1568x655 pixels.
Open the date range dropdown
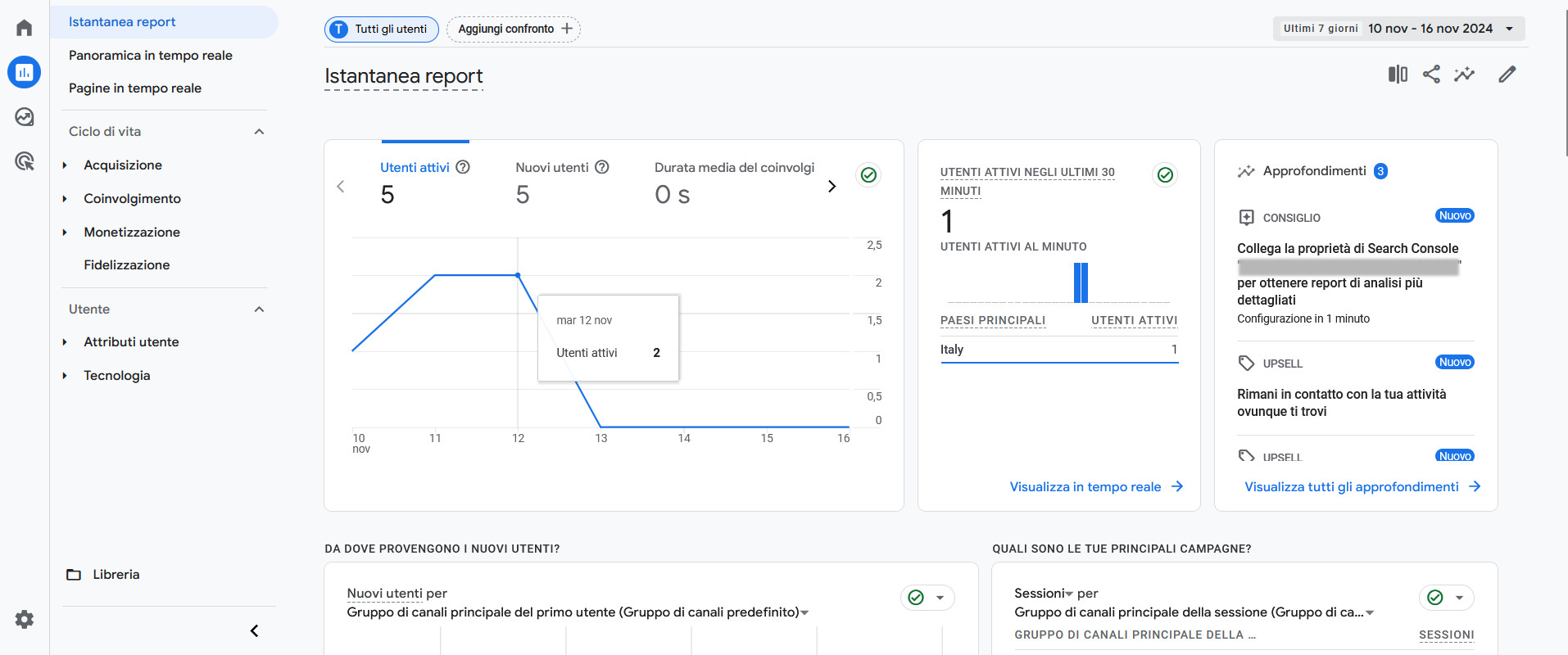click(x=1399, y=29)
